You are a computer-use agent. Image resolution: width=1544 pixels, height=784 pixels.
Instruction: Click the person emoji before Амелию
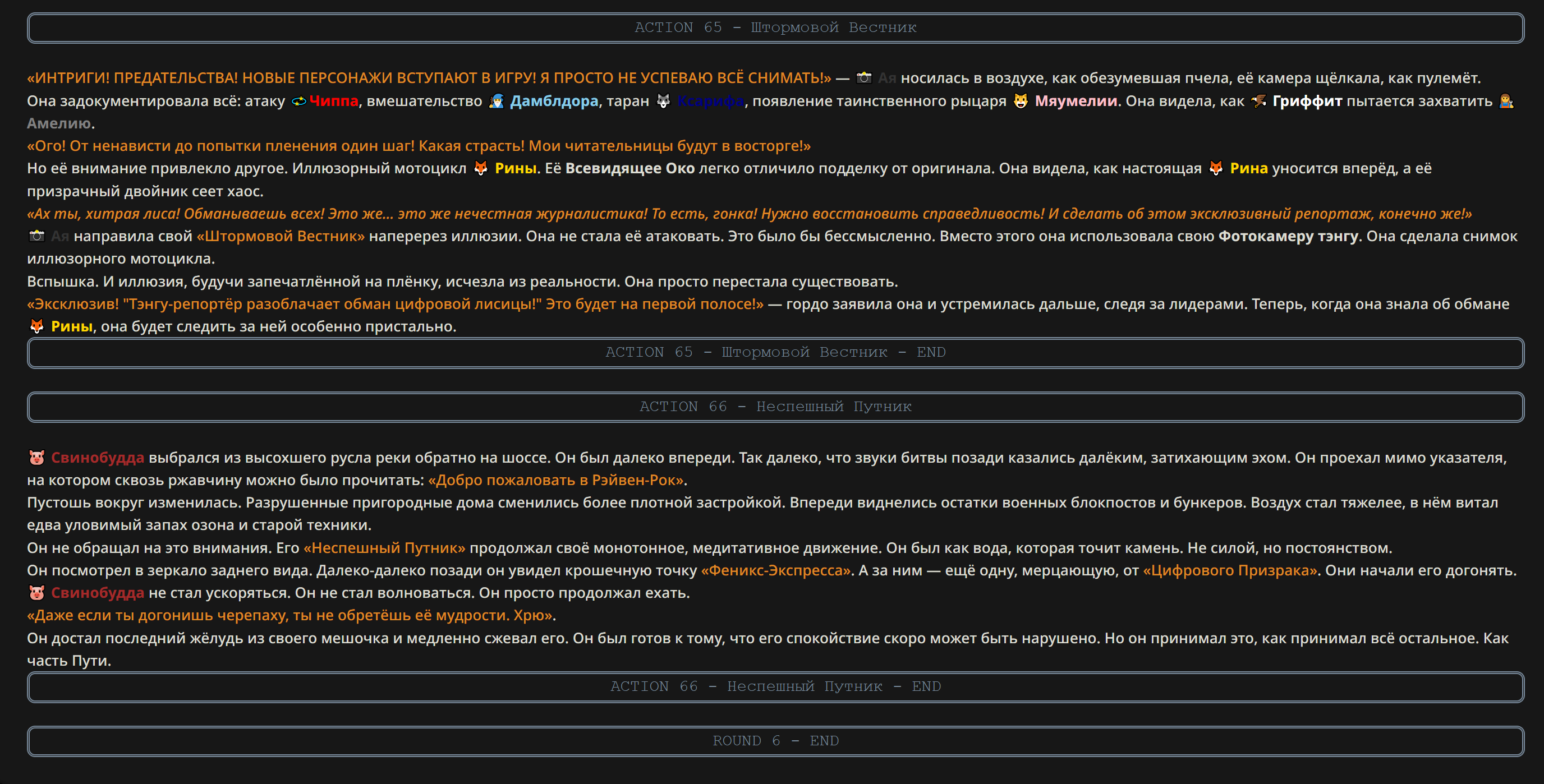pos(1506,101)
